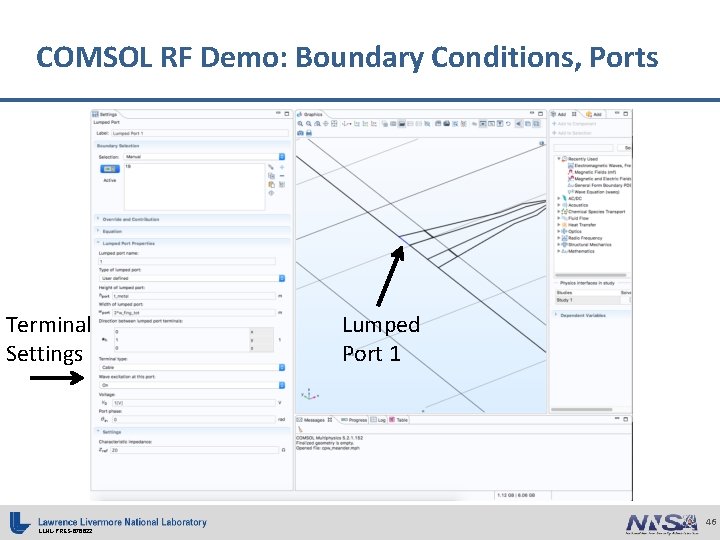Expand the AC/DC tree node
This screenshot has width=720, height=540.
559,198
